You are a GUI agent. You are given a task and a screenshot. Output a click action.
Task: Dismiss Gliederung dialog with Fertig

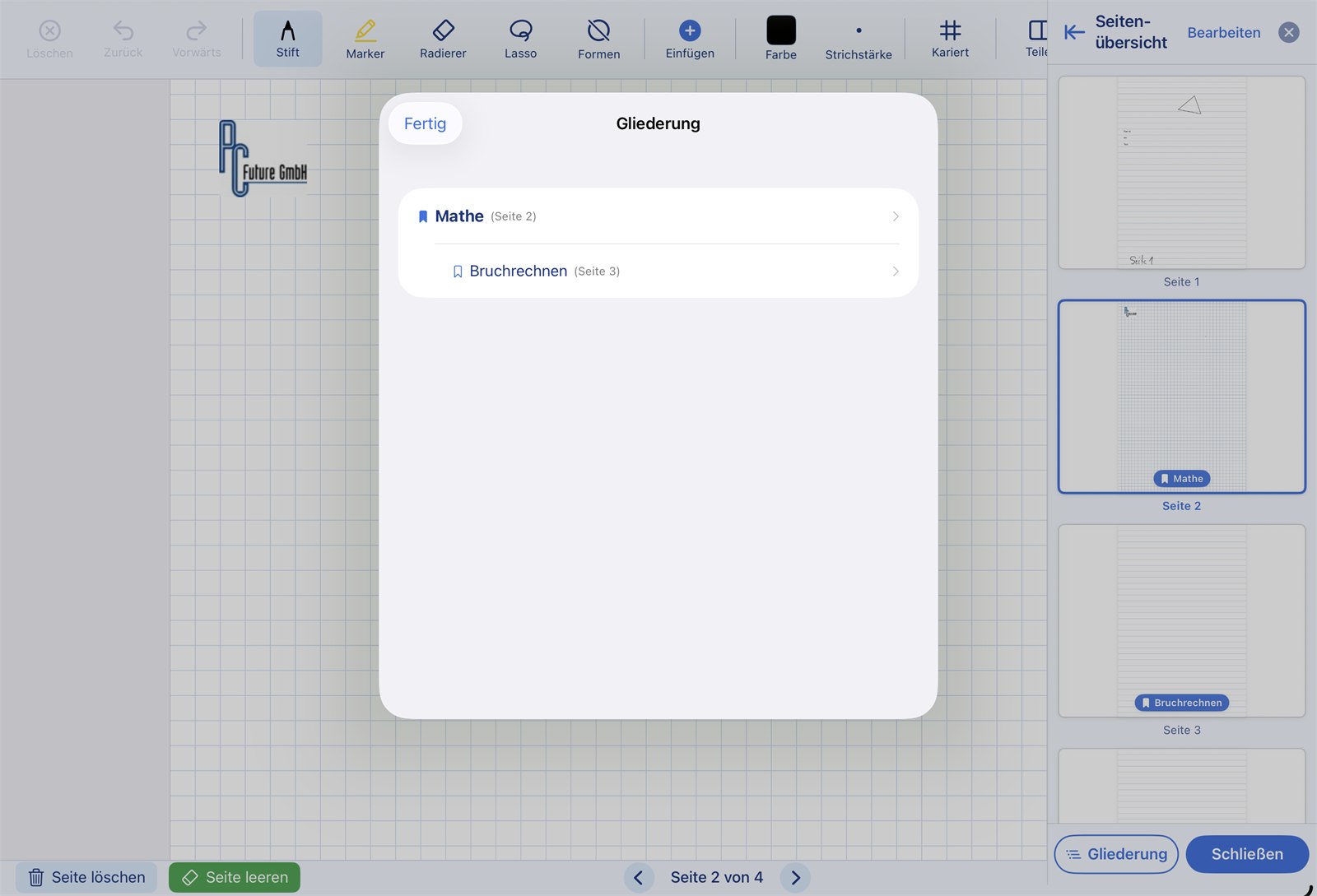(425, 123)
